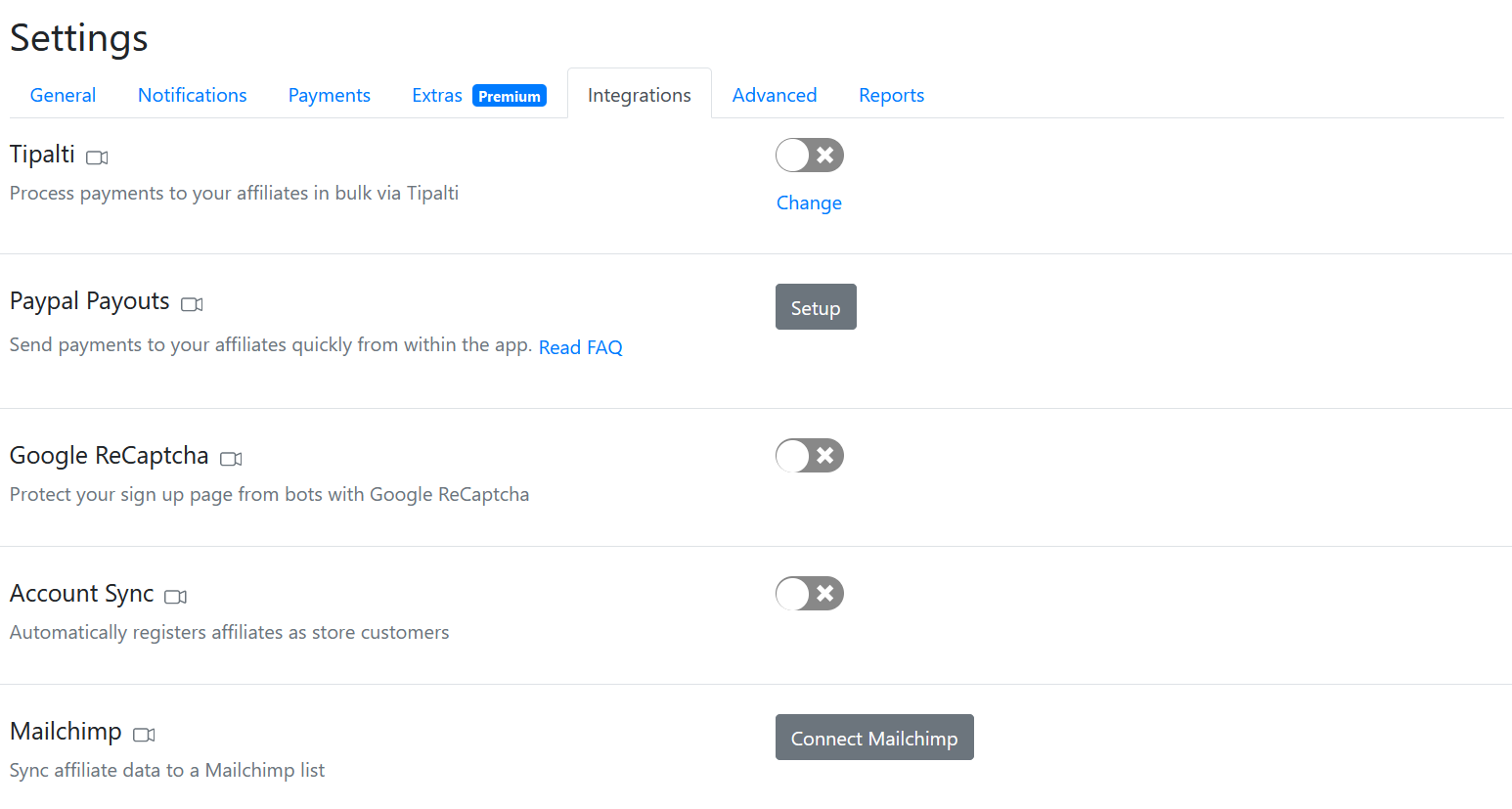Viewport: 1512px width, 809px height.
Task: Open the Account Sync video tutorial icon
Action: pos(175,597)
